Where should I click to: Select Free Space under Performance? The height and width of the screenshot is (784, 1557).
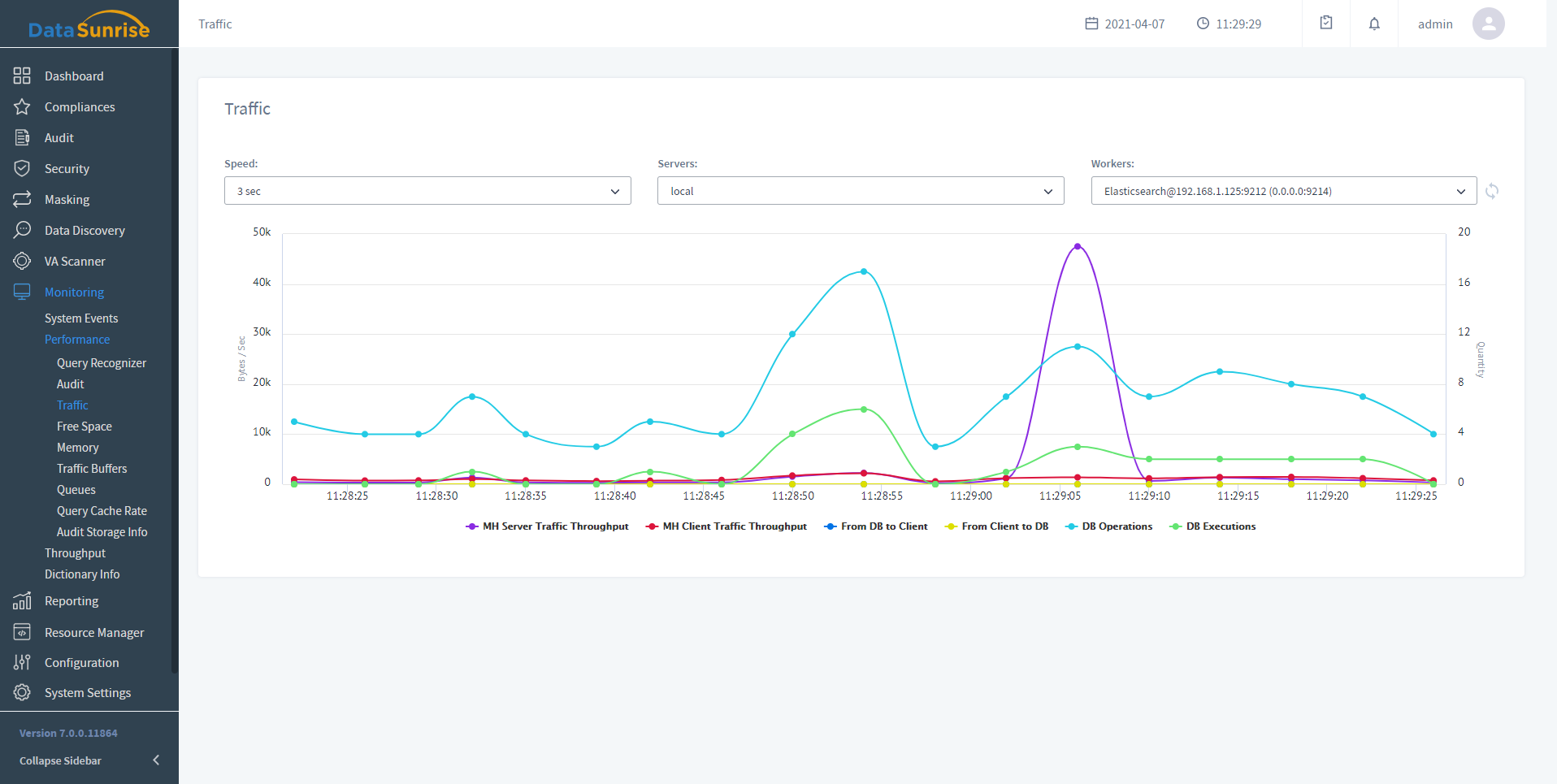pos(85,427)
